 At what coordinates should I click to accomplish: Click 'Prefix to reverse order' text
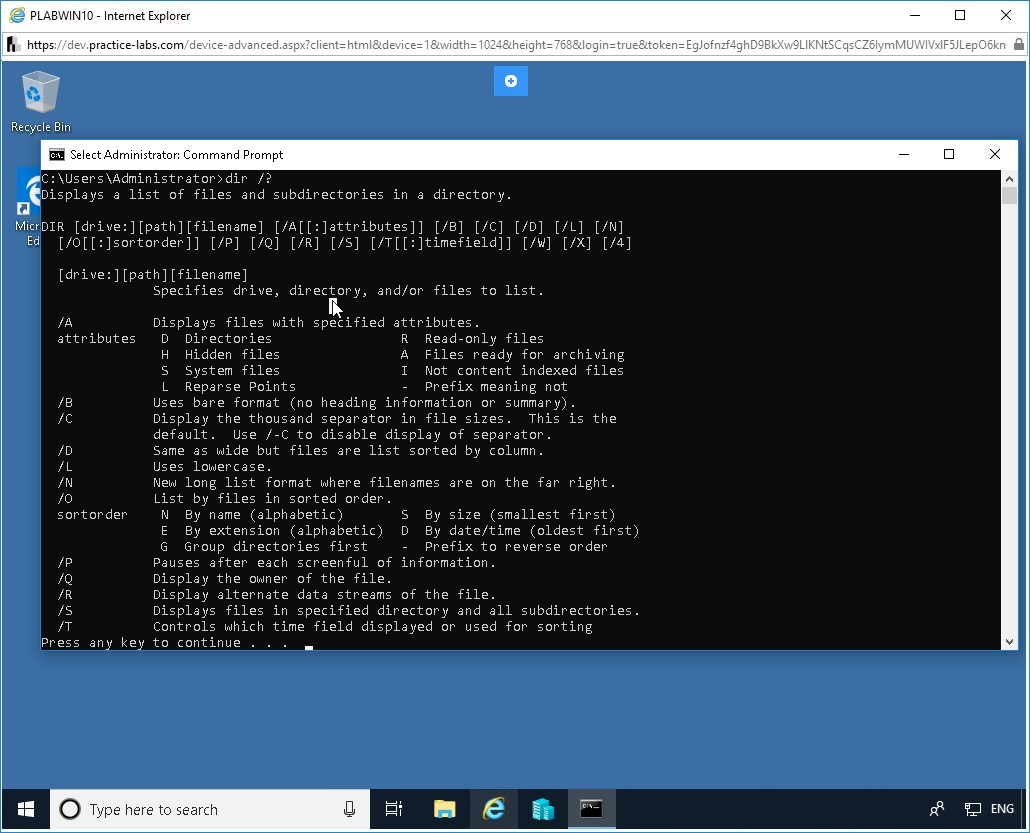(516, 547)
